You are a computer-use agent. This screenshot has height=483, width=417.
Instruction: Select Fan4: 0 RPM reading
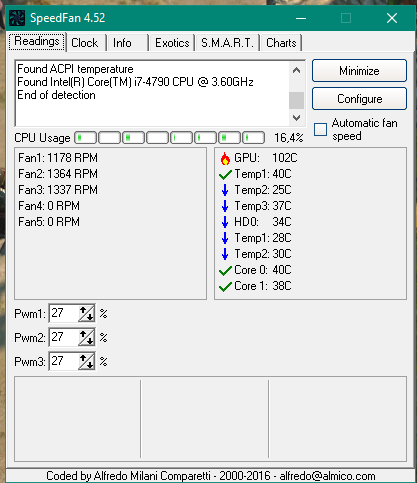[x=49, y=206]
